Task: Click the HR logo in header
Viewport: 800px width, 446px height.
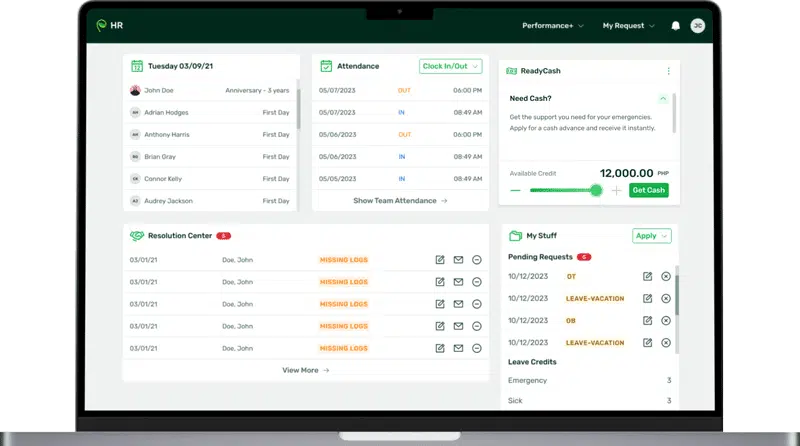Action: pos(110,26)
